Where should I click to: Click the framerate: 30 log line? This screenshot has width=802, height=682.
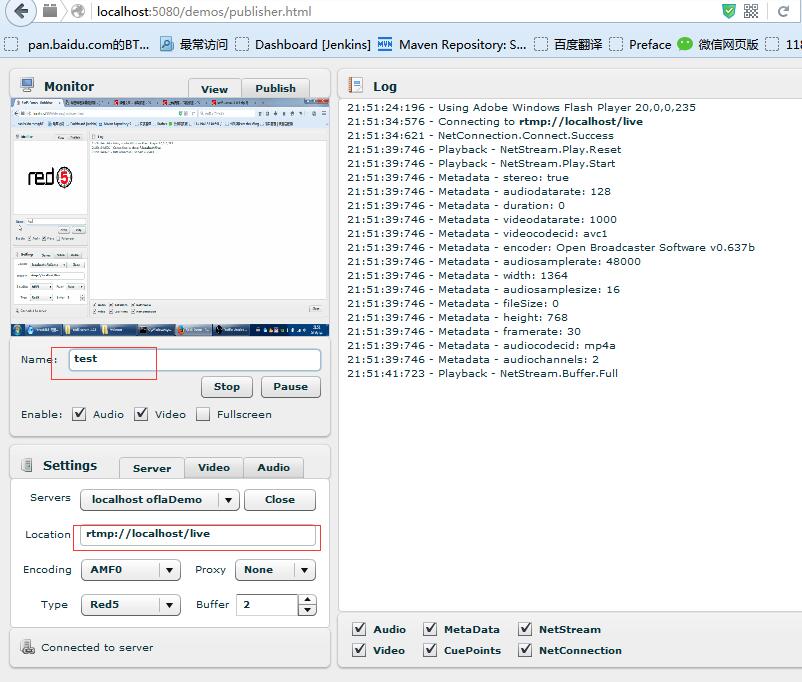[464, 331]
